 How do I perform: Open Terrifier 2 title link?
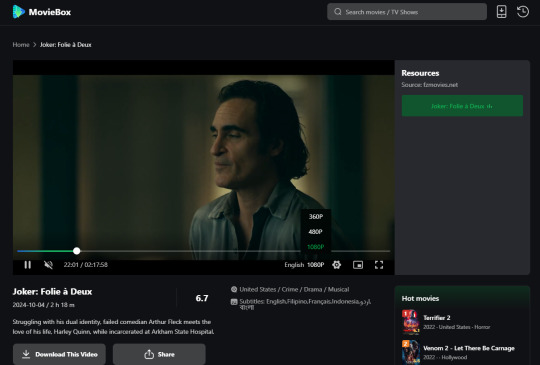[x=437, y=318]
